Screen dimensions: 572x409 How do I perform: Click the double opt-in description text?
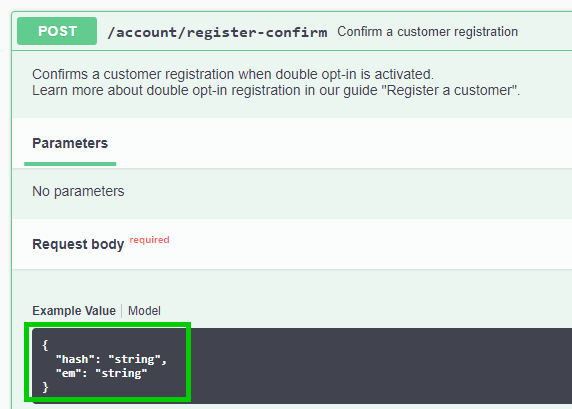pos(233,74)
